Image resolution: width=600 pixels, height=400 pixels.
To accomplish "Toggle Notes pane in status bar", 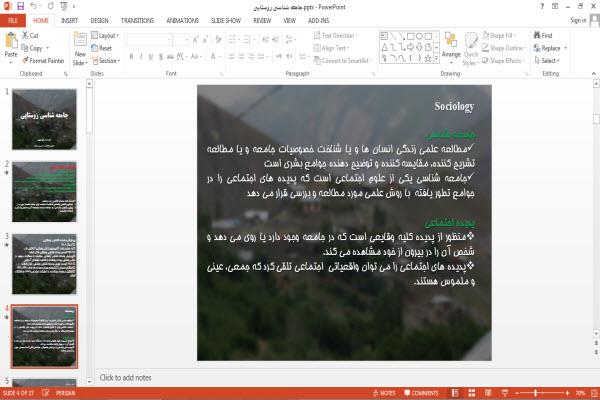I will tap(384, 393).
